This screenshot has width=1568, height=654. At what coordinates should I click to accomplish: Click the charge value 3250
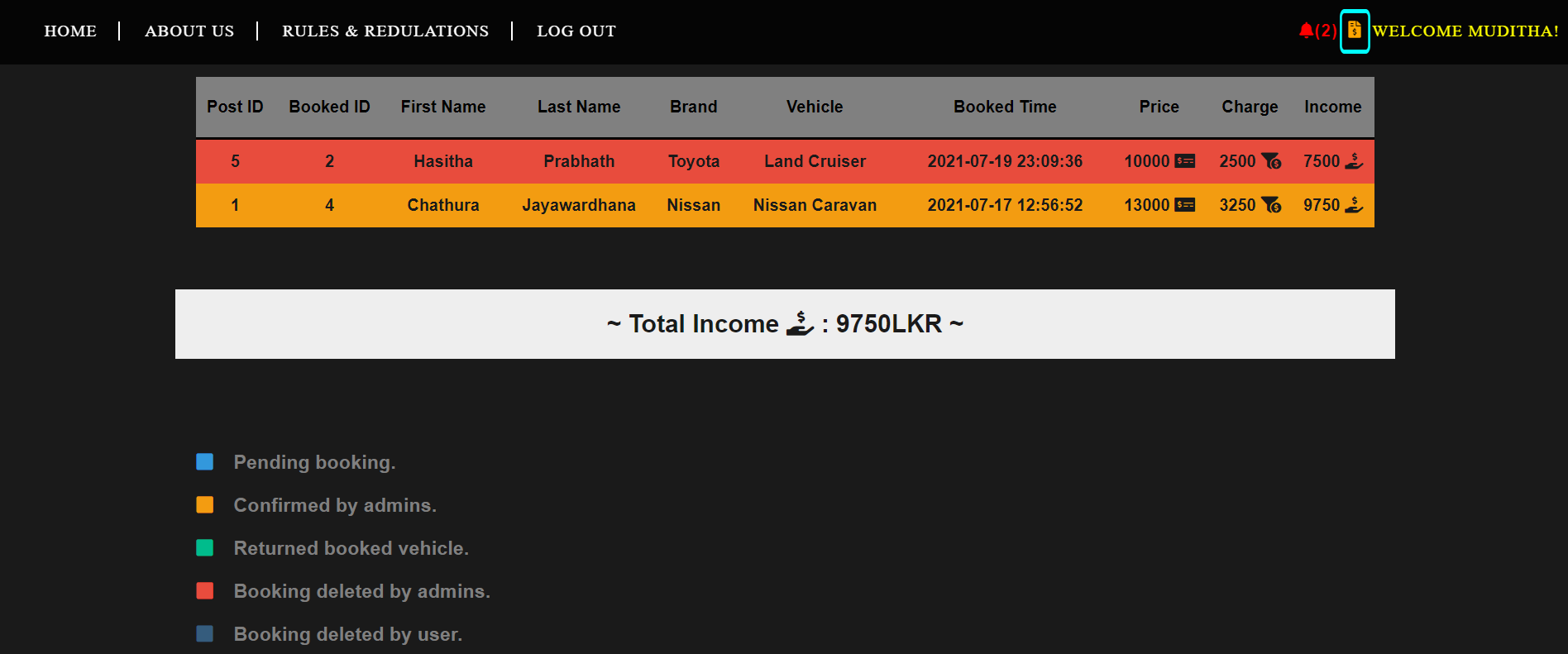(1237, 205)
